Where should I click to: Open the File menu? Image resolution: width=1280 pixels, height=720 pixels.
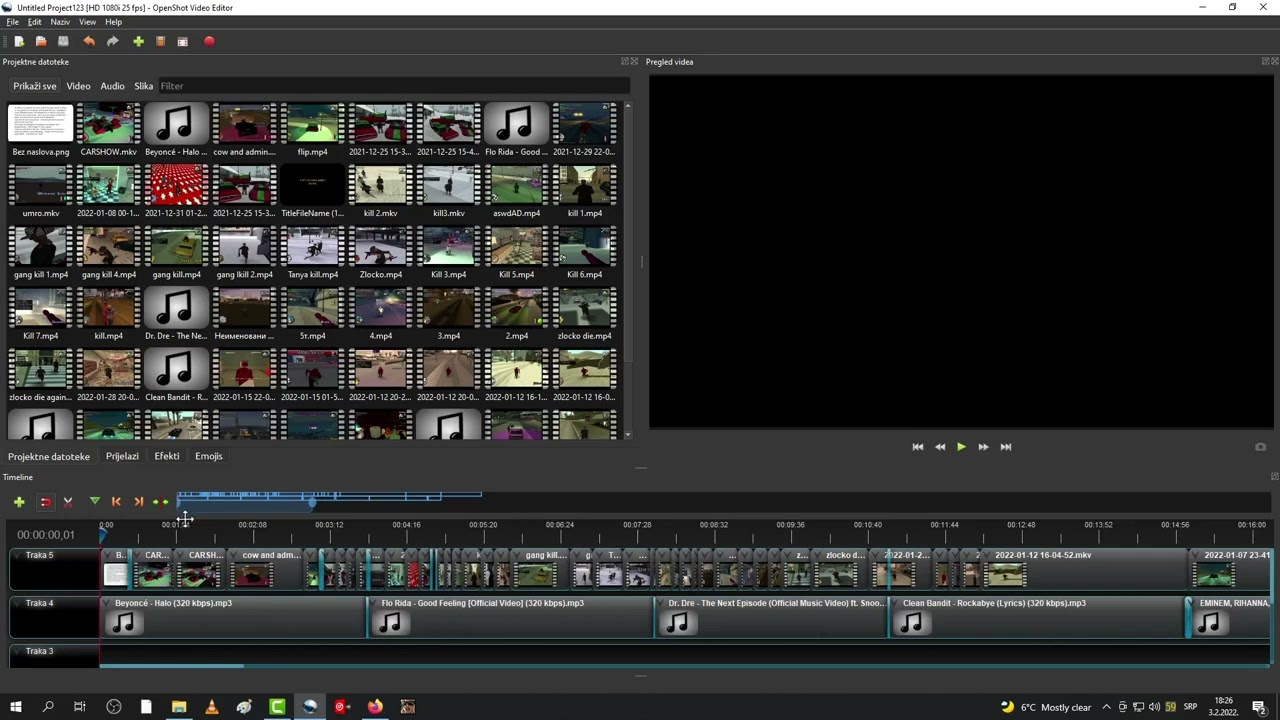click(13, 22)
